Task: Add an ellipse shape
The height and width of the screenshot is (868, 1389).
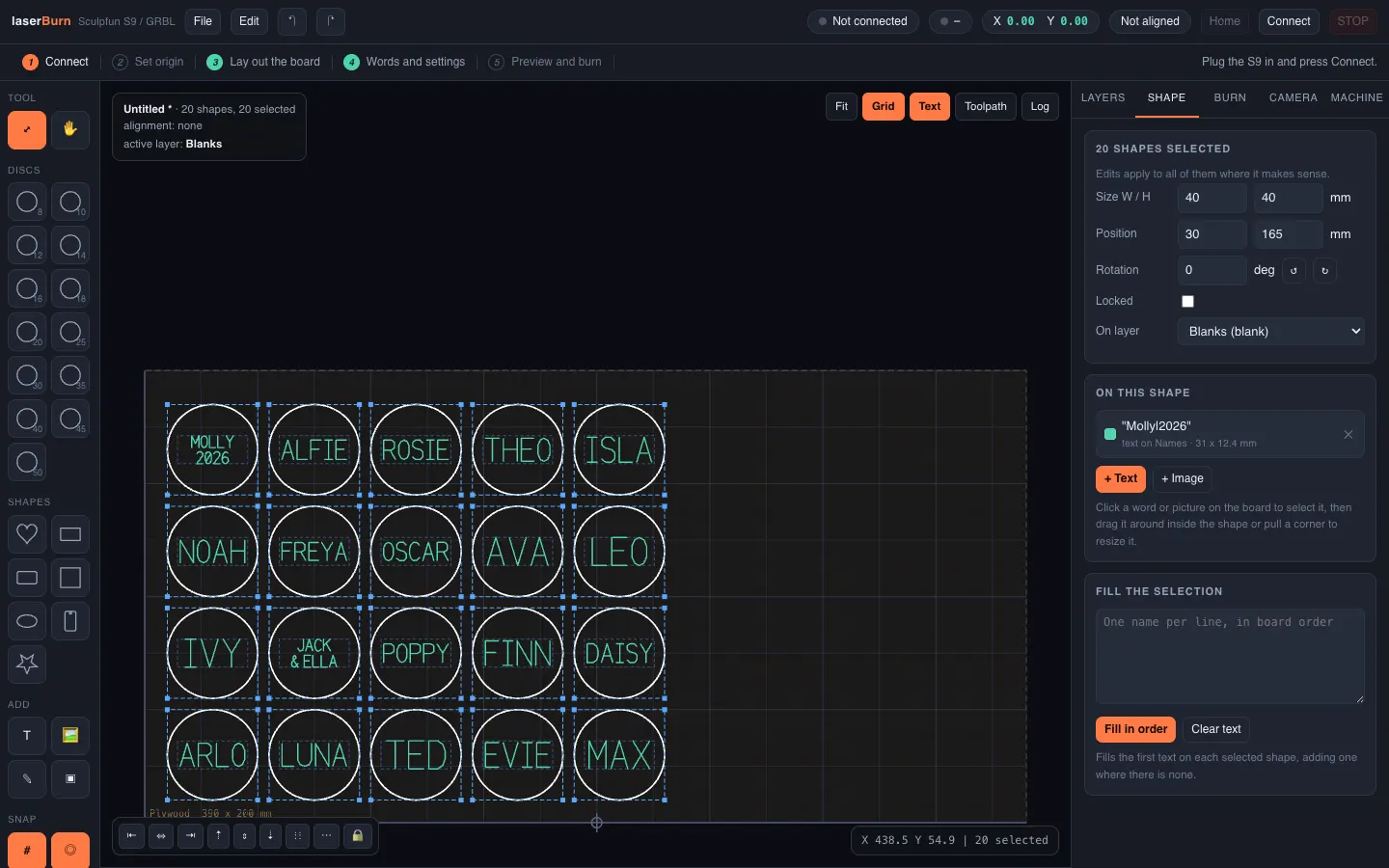Action: click(x=27, y=621)
